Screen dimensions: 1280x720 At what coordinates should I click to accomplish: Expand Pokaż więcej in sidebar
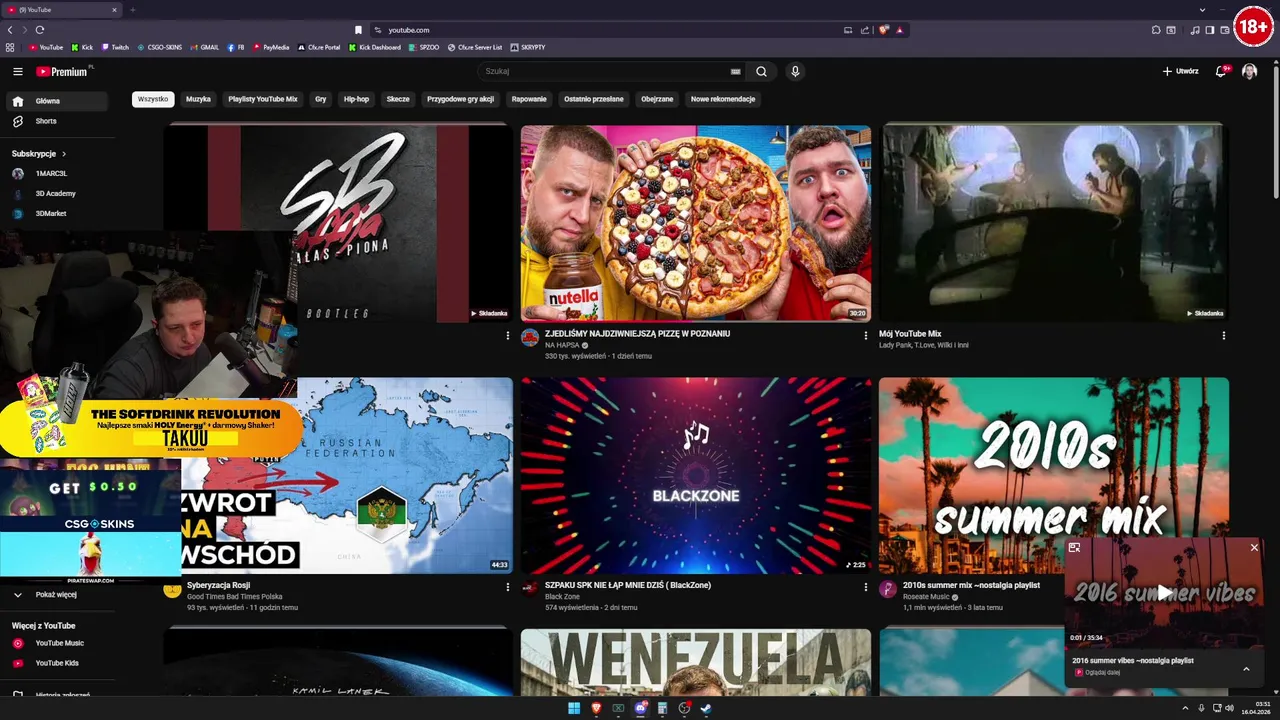(56, 594)
